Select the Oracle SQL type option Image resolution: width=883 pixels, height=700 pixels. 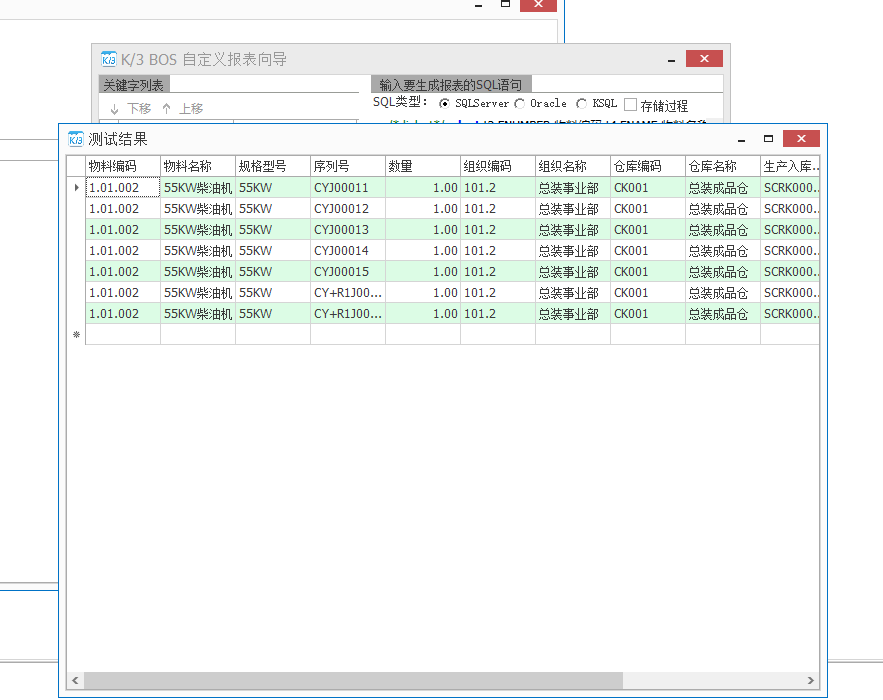coord(520,104)
